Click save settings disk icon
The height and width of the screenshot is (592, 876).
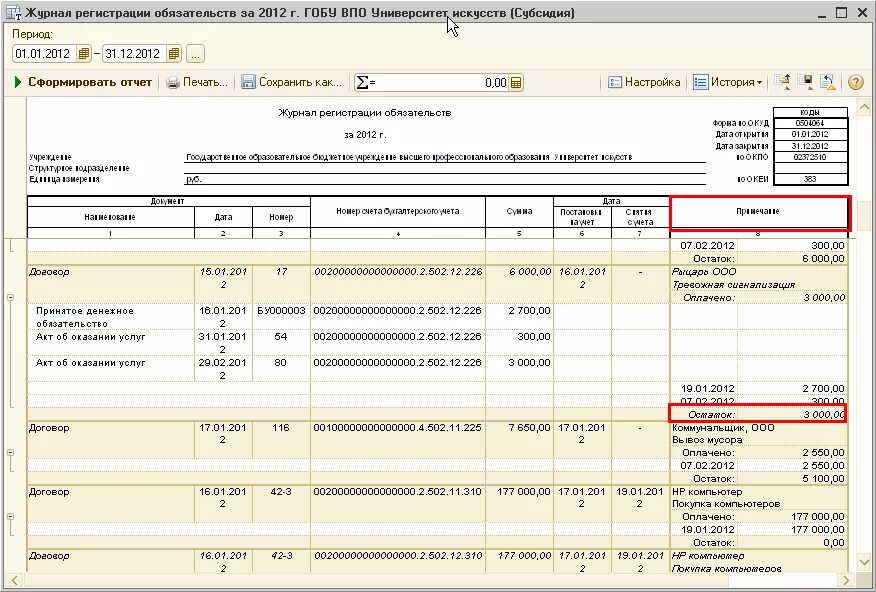click(806, 82)
